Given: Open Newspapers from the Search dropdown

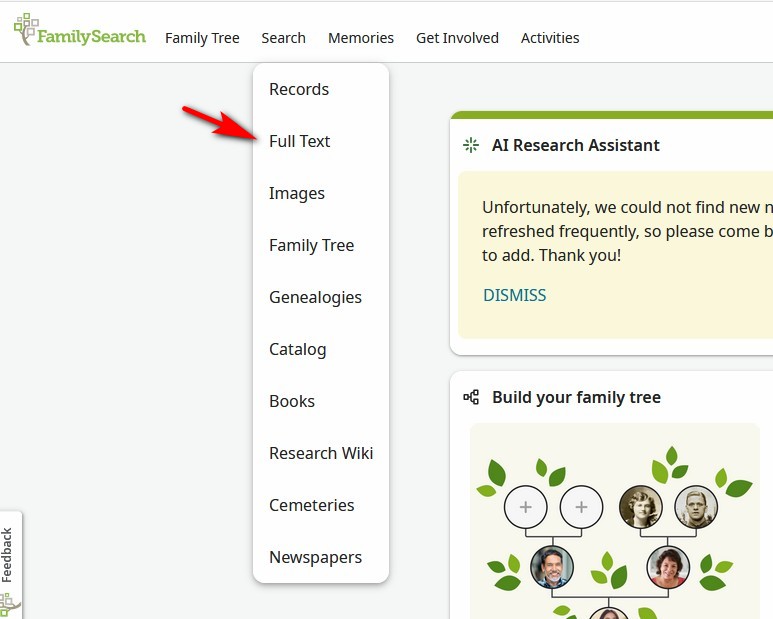Looking at the screenshot, I should 315,557.
